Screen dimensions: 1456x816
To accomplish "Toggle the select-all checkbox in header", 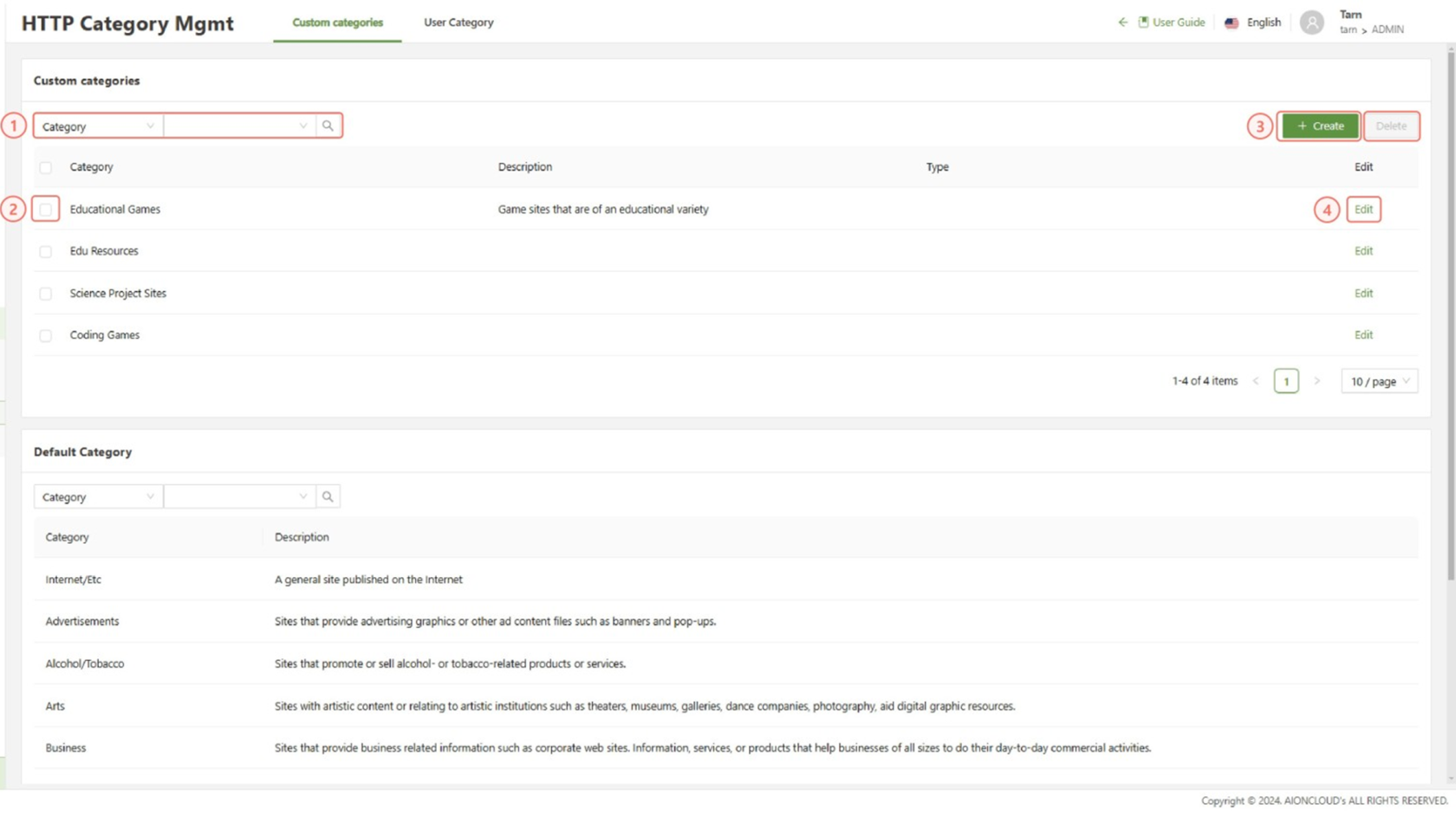I will (46, 167).
